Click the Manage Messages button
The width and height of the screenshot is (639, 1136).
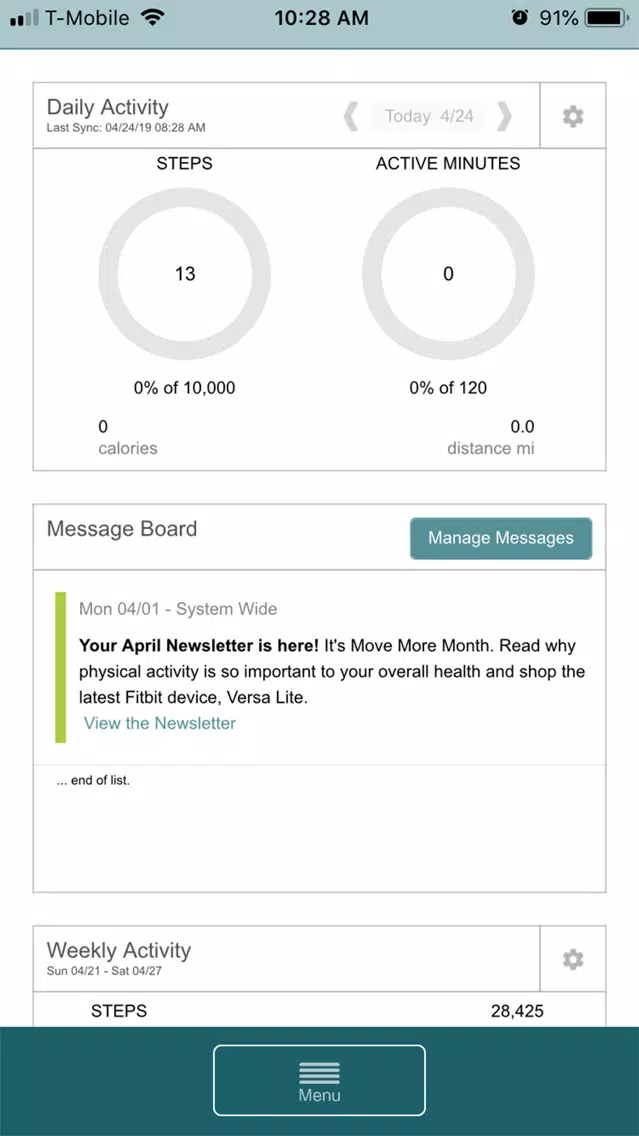pos(501,538)
